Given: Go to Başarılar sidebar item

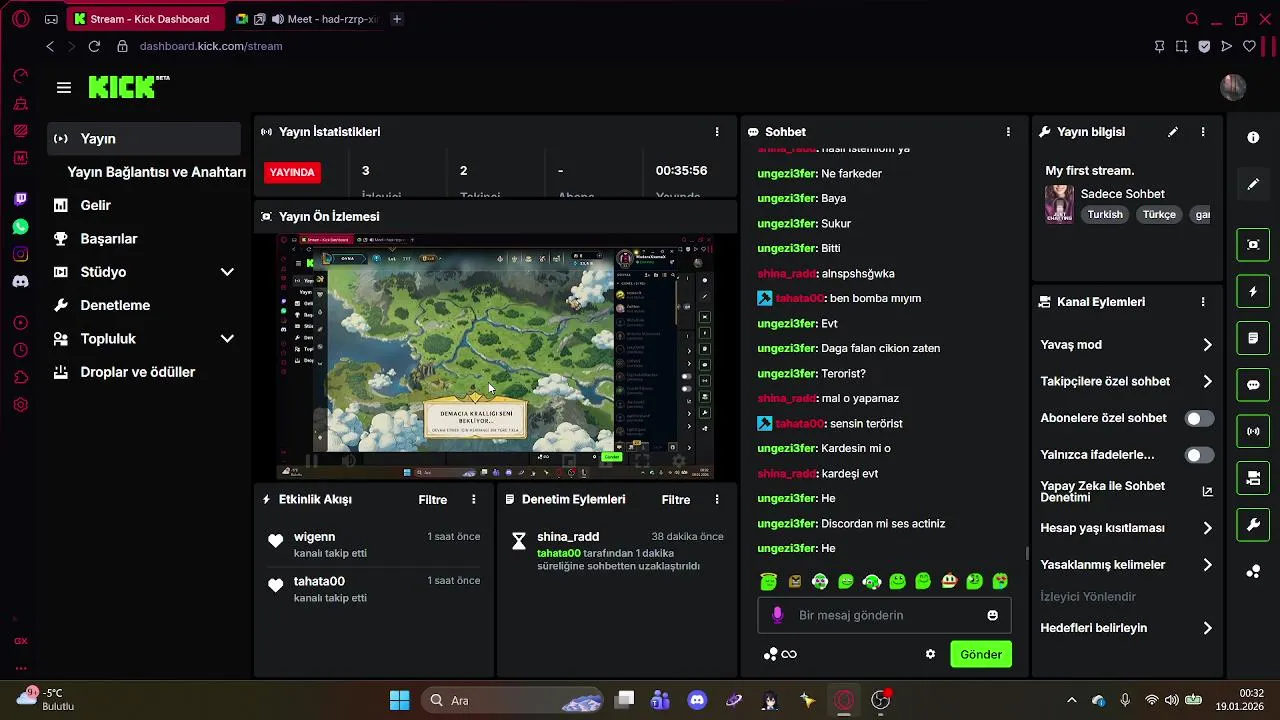Looking at the screenshot, I should click(x=144, y=239).
